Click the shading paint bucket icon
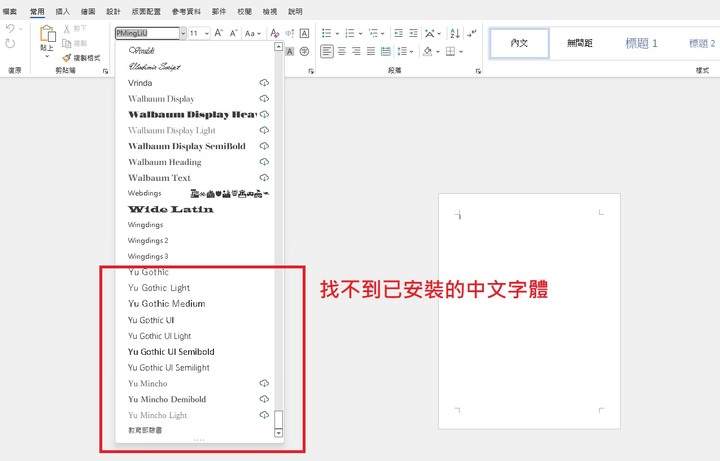Image resolution: width=720 pixels, height=461 pixels. click(428, 51)
